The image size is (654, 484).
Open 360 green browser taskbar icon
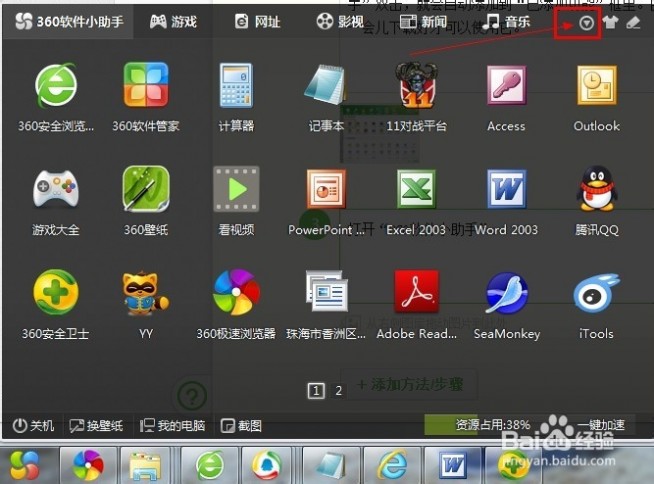point(210,465)
